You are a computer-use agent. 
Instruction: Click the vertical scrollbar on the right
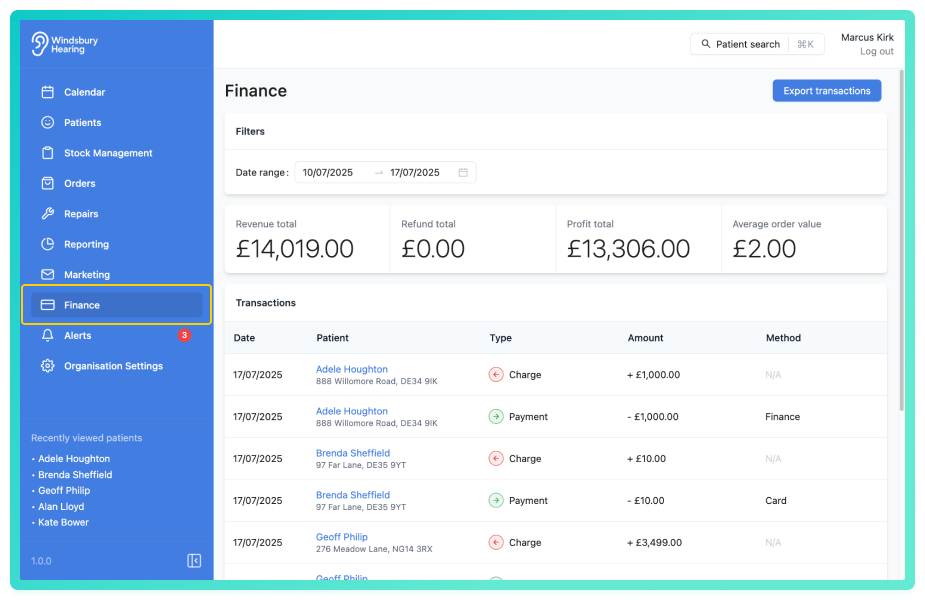click(x=901, y=241)
